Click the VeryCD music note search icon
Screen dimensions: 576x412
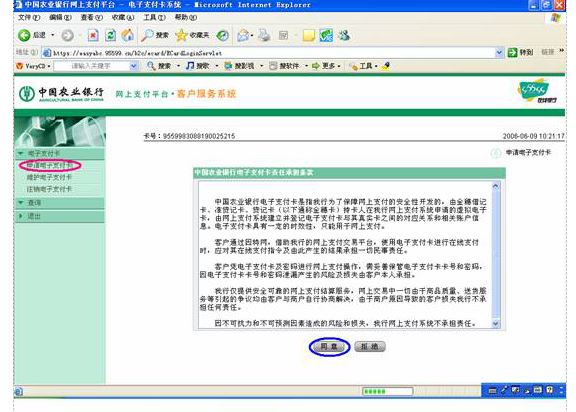tap(190, 66)
